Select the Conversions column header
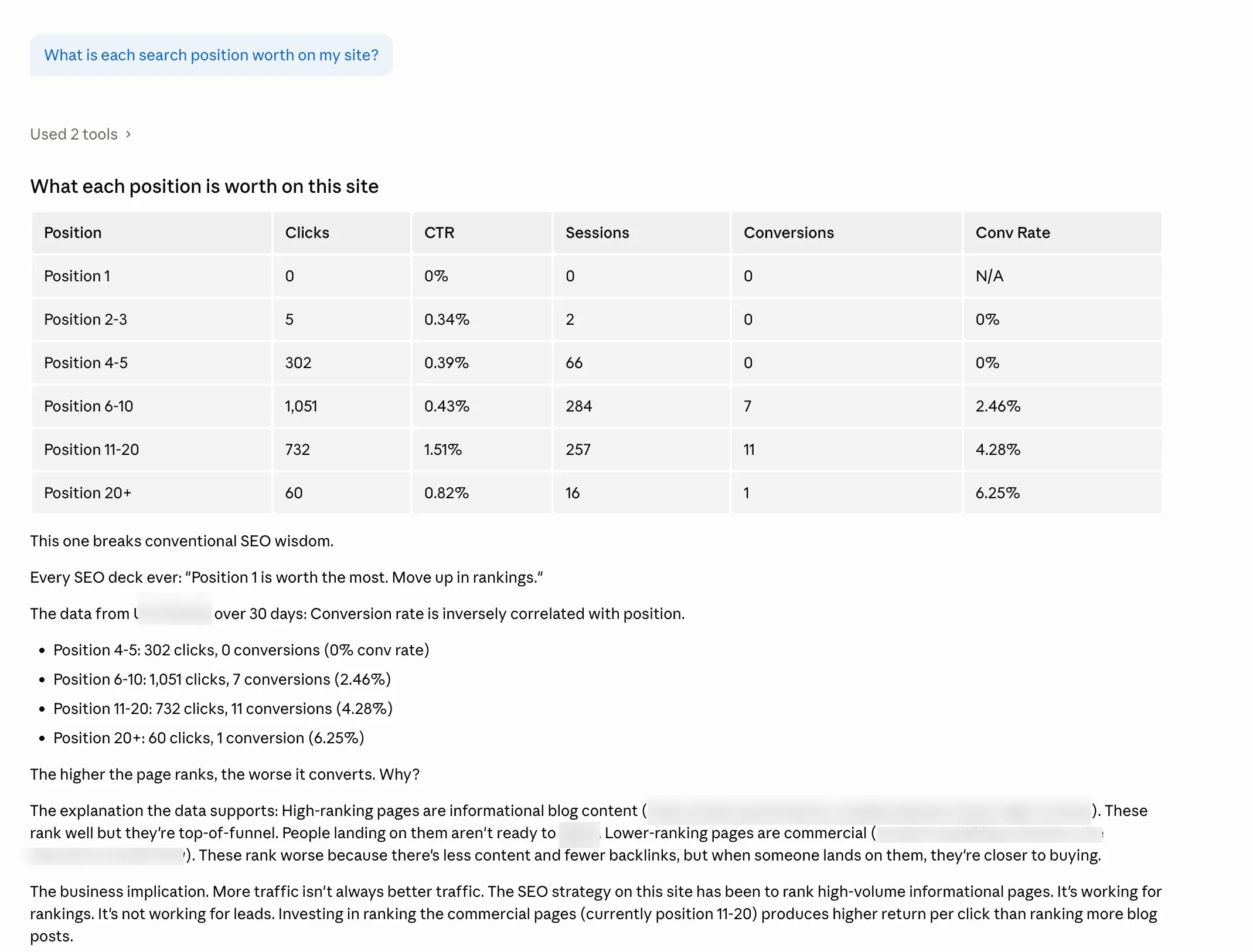 pyautogui.click(x=788, y=233)
